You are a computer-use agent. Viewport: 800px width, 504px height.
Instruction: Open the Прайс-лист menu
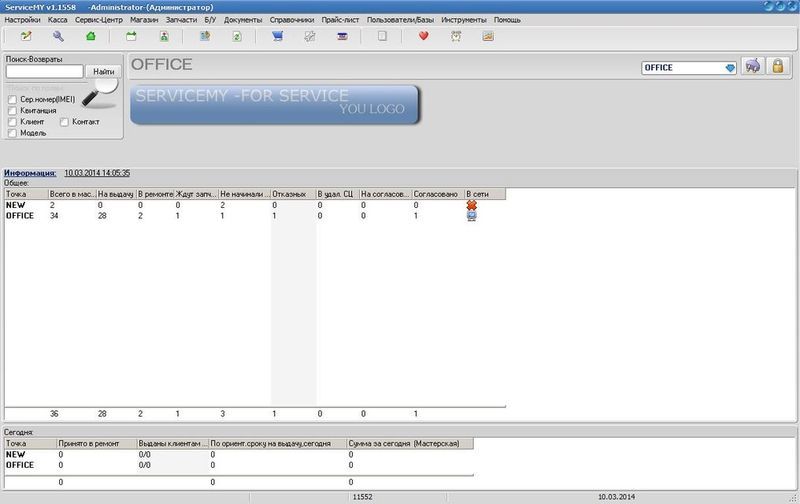point(340,20)
